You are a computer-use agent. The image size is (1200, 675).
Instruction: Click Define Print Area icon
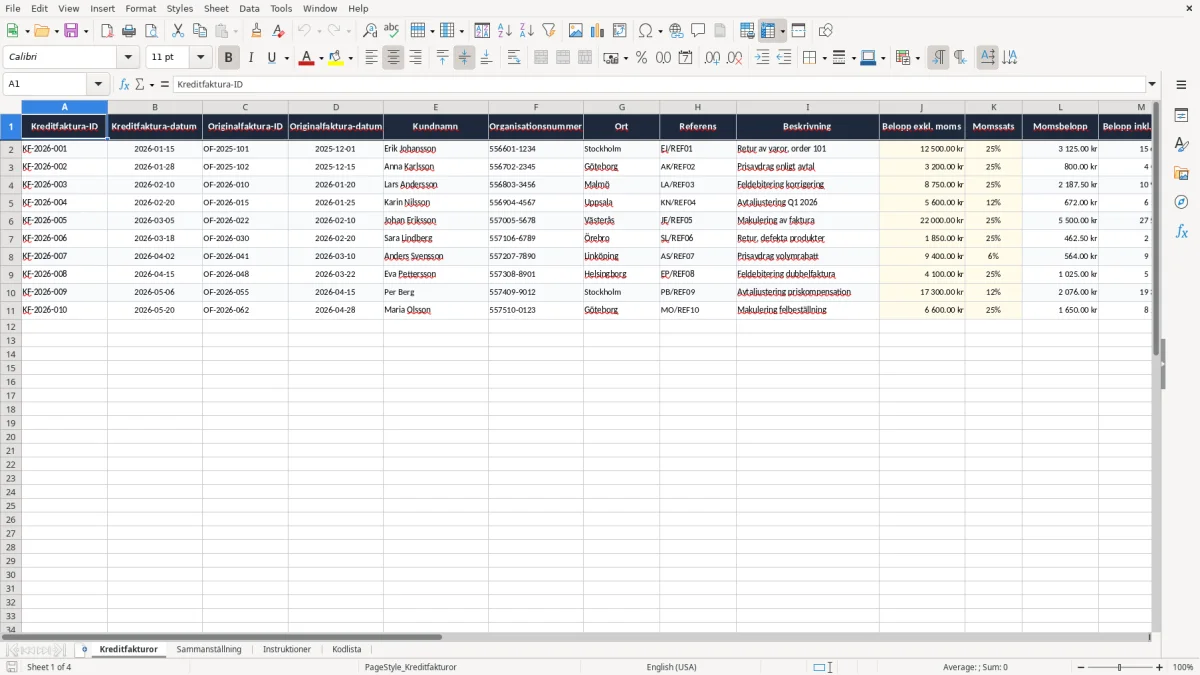point(747,31)
